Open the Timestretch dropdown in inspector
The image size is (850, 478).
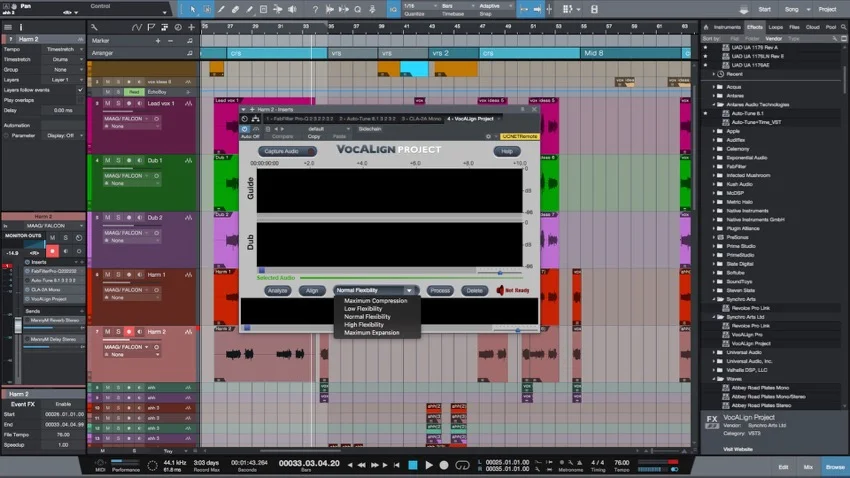pyautogui.click(x=63, y=60)
